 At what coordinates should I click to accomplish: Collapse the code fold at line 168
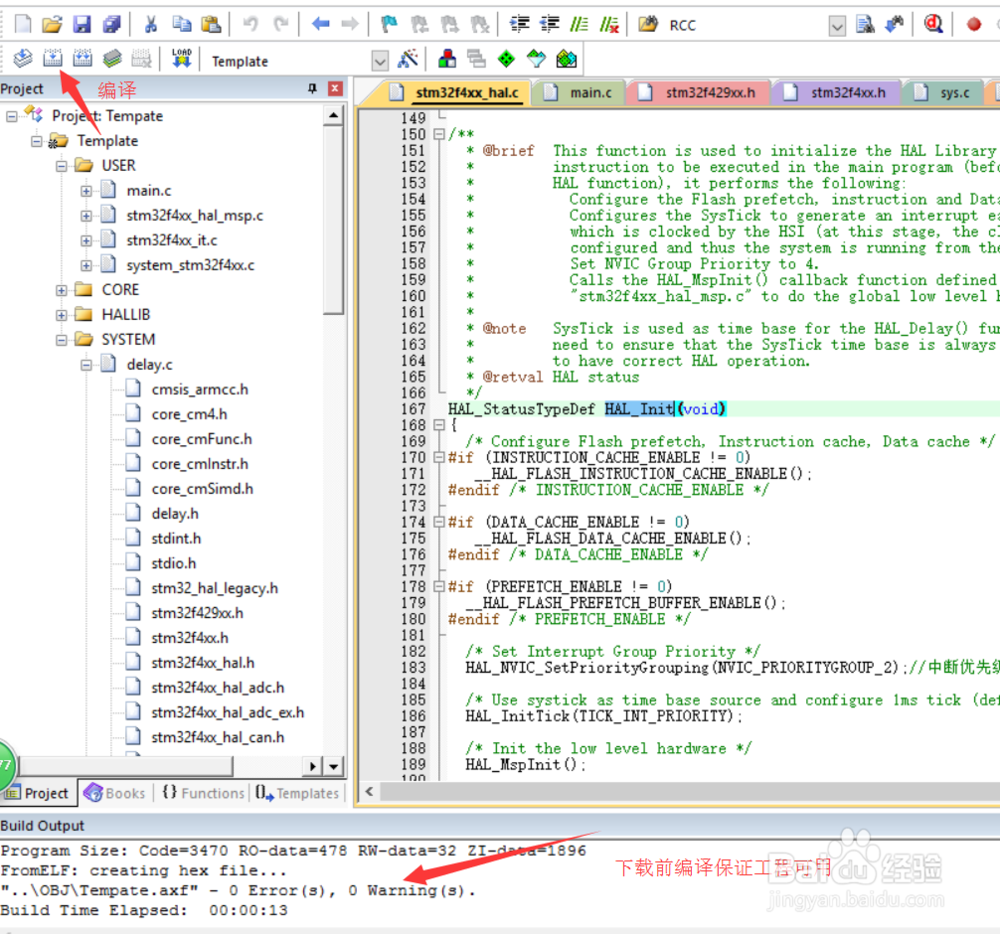[439, 425]
